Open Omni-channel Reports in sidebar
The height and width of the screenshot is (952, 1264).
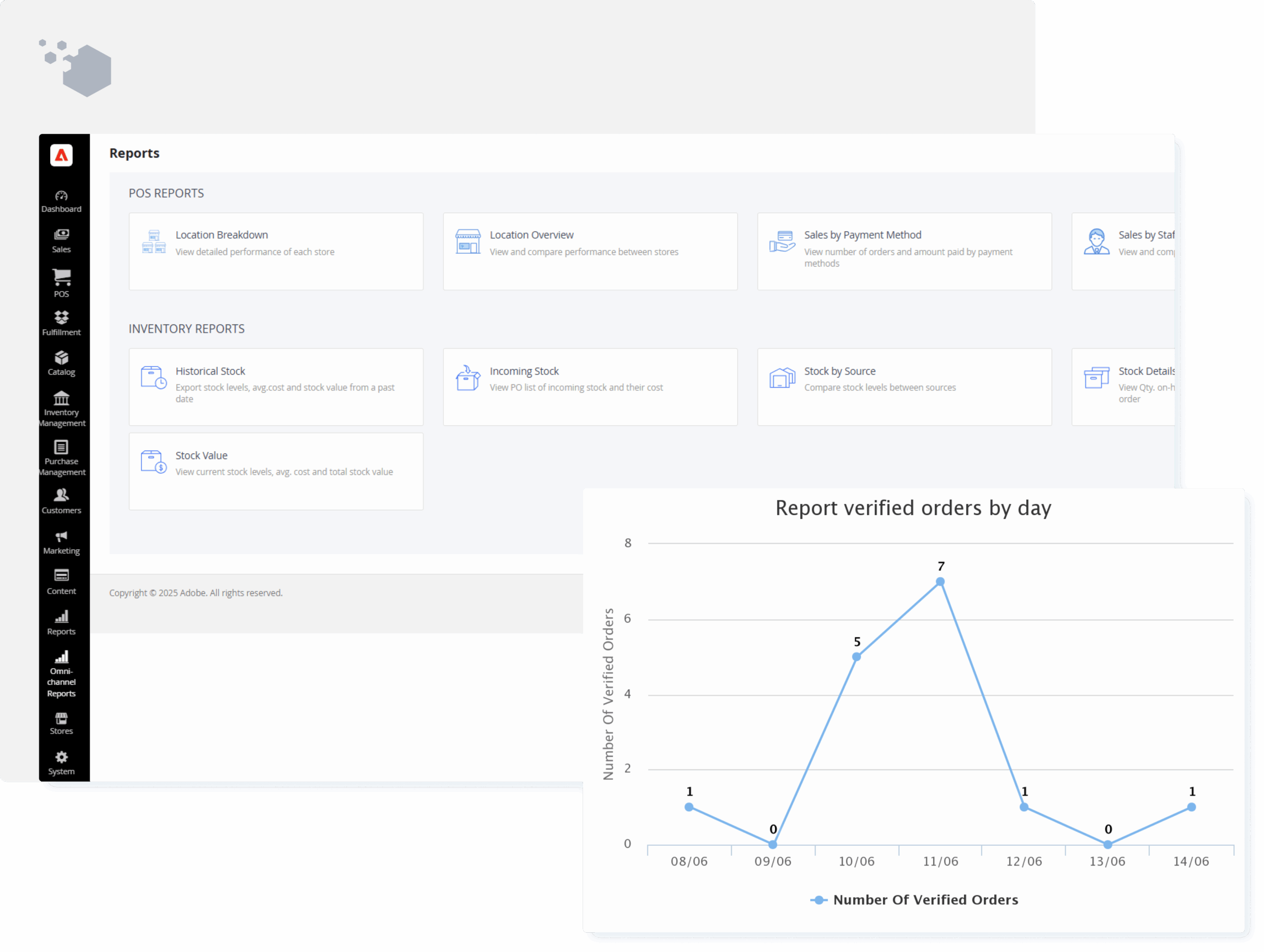[61, 675]
